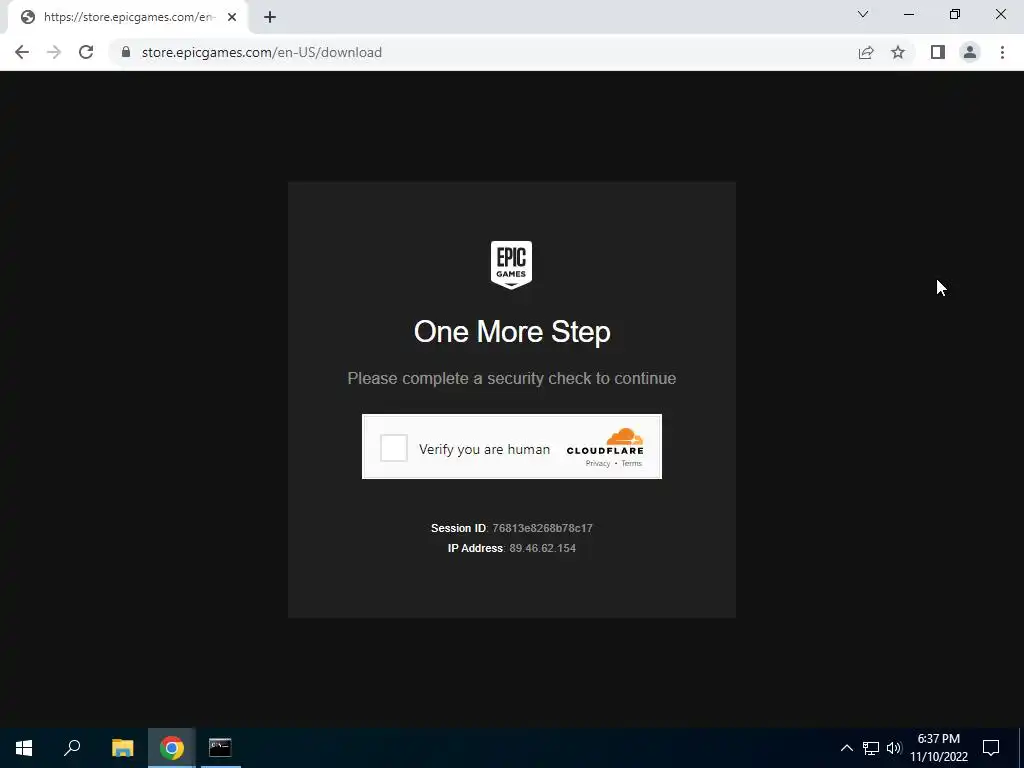Go back to the previous page
This screenshot has height=768, width=1024.
22,52
